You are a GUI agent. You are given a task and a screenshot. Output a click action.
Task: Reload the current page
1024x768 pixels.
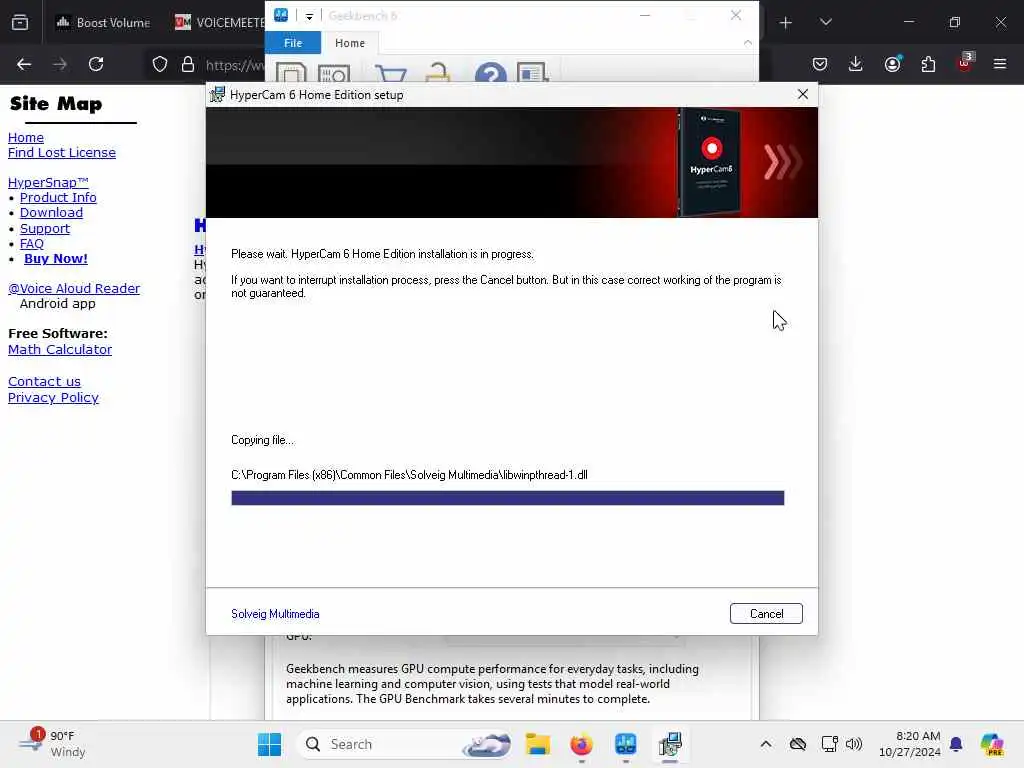click(x=96, y=64)
